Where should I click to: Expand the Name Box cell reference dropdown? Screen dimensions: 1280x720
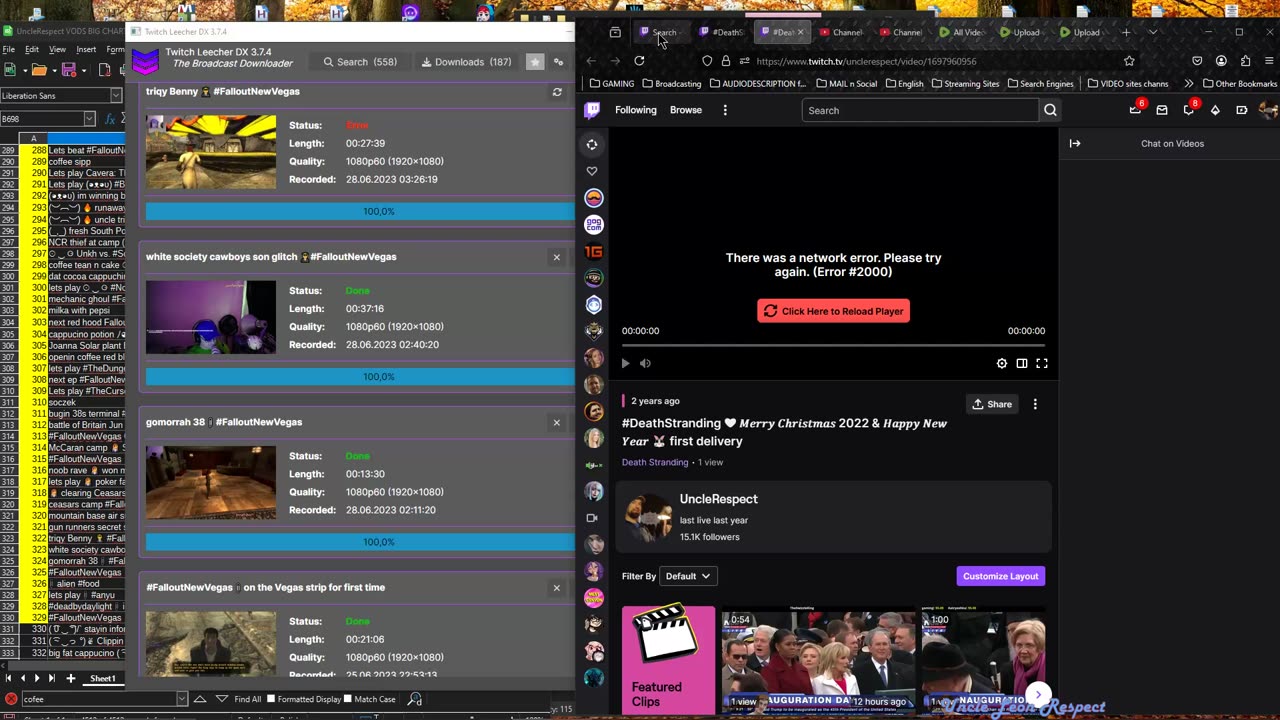pos(89,119)
